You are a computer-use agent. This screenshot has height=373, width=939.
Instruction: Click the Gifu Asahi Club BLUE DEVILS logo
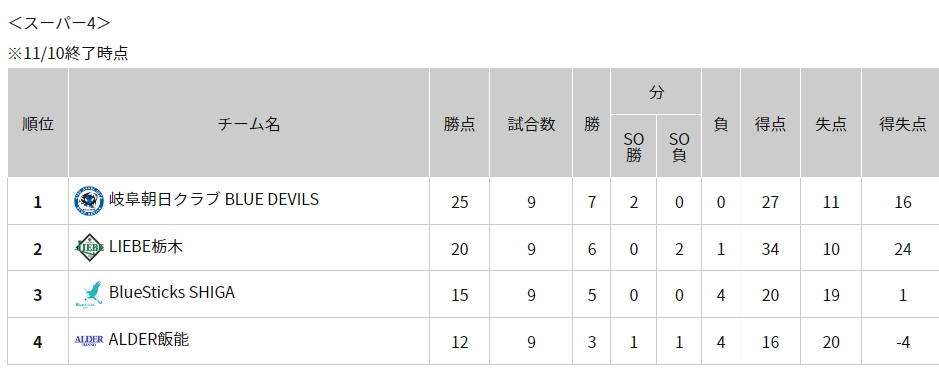click(89, 201)
